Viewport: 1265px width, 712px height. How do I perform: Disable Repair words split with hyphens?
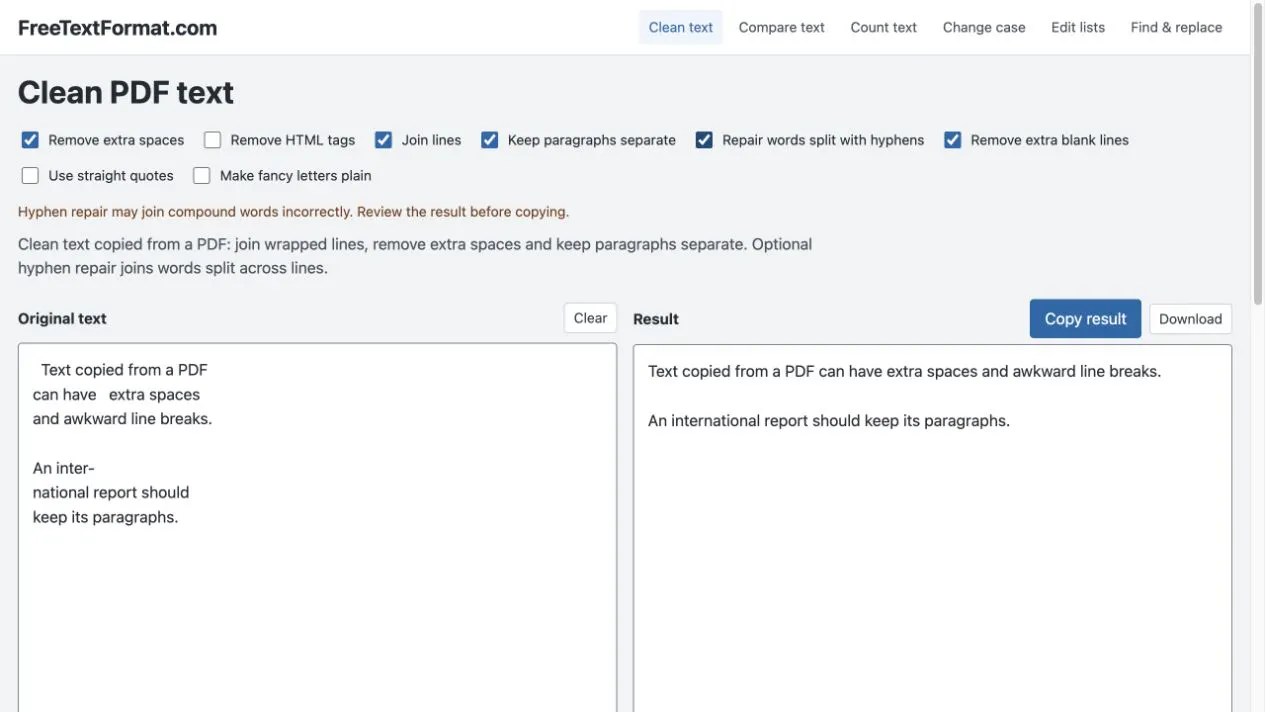pyautogui.click(x=704, y=140)
